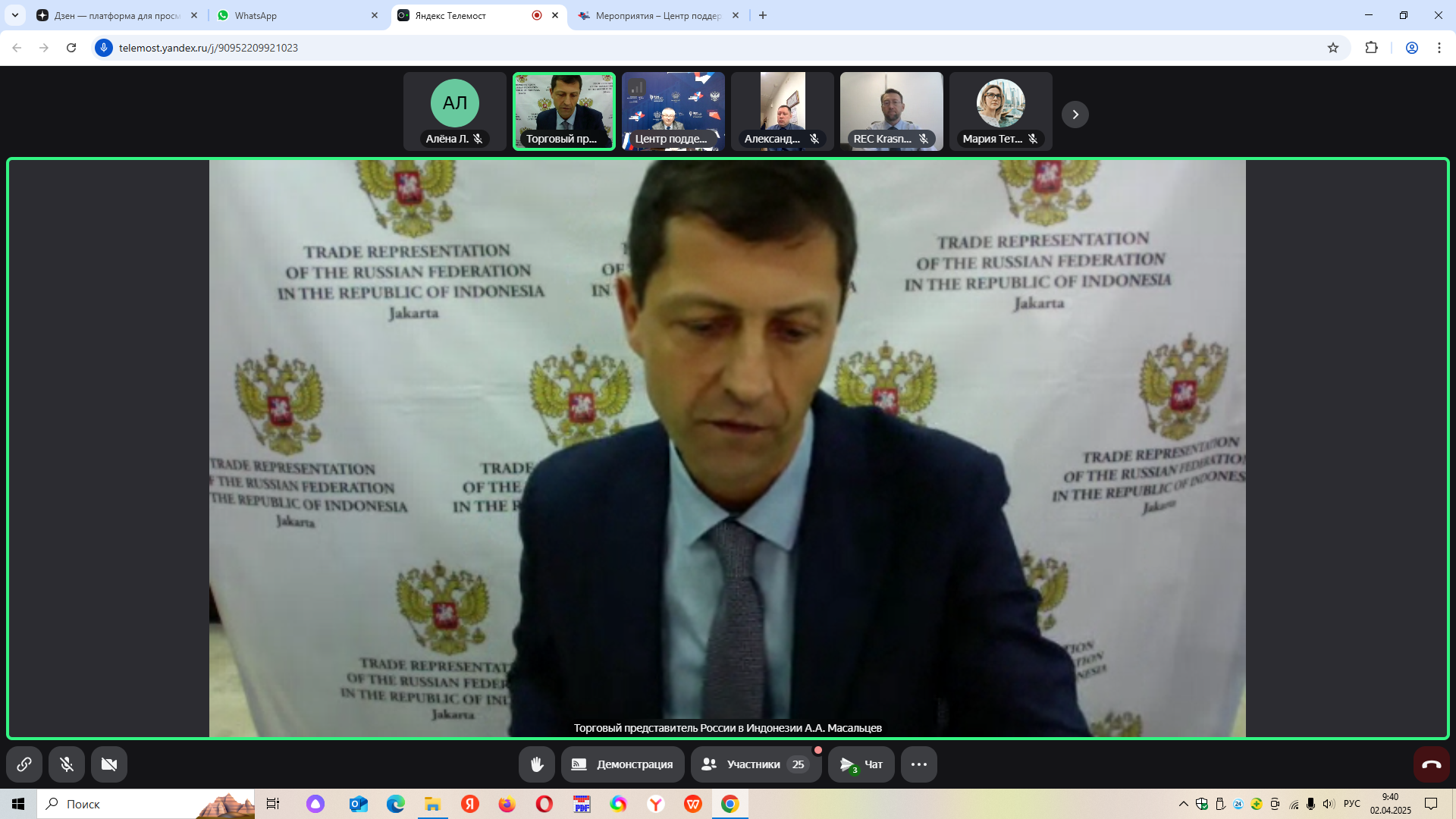Start screen Демонстрация
Viewport: 1456px width, 819px height.
[x=623, y=764]
